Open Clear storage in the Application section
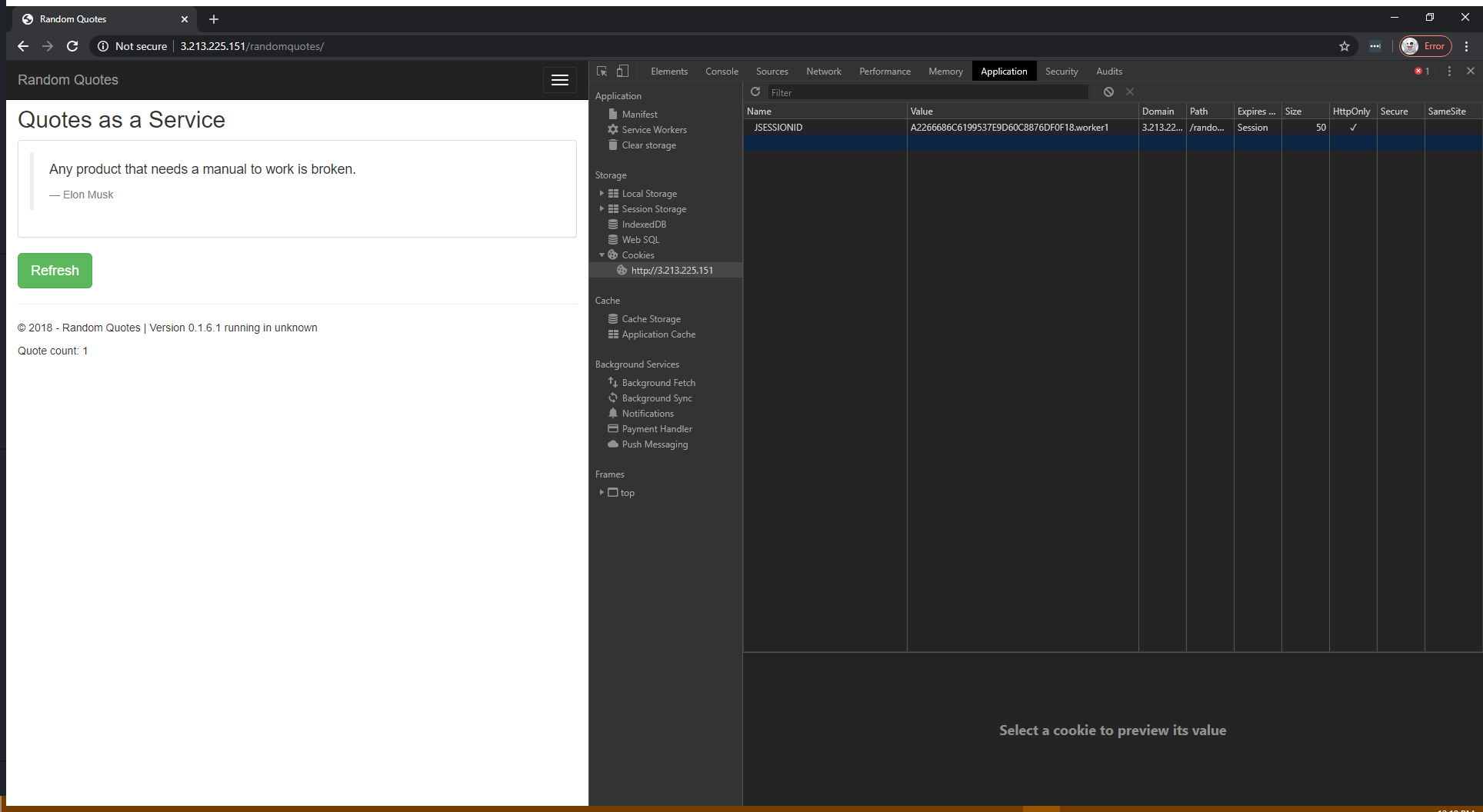The height and width of the screenshot is (812, 1483). tap(648, 145)
